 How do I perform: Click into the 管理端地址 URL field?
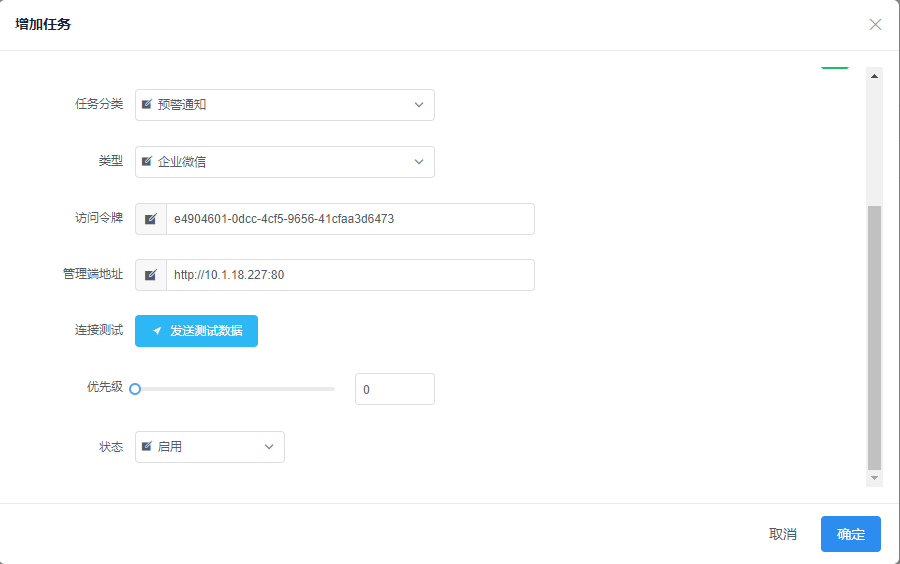[x=350, y=275]
